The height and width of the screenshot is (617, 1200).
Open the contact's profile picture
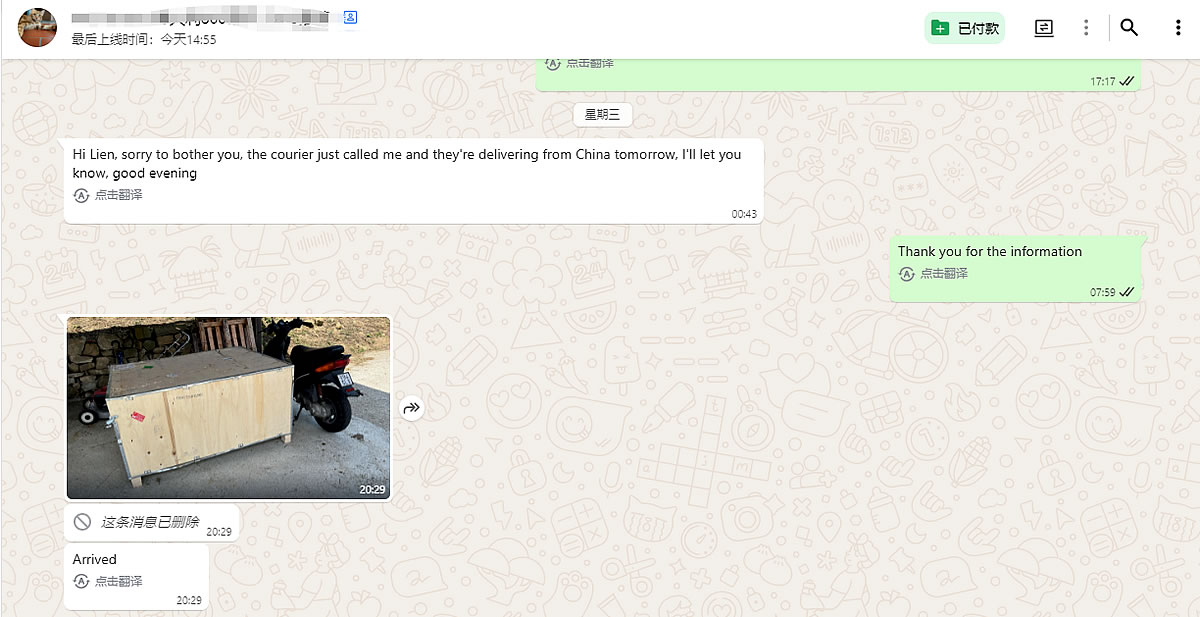pos(37,27)
